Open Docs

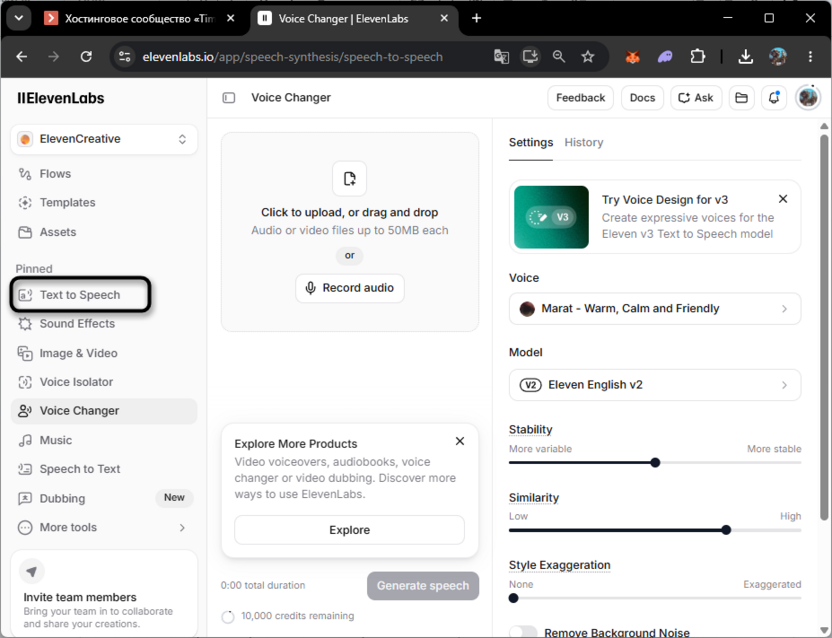(x=642, y=98)
